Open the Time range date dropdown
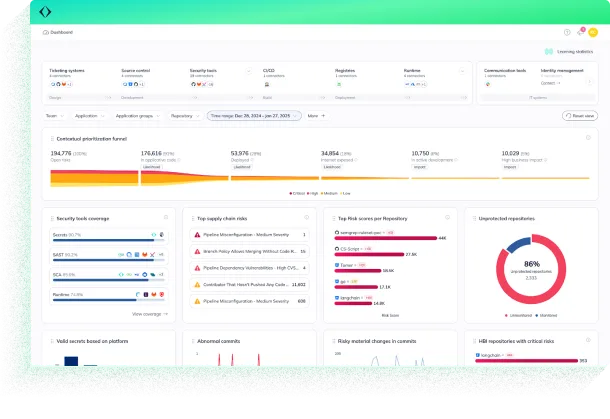 pos(254,116)
